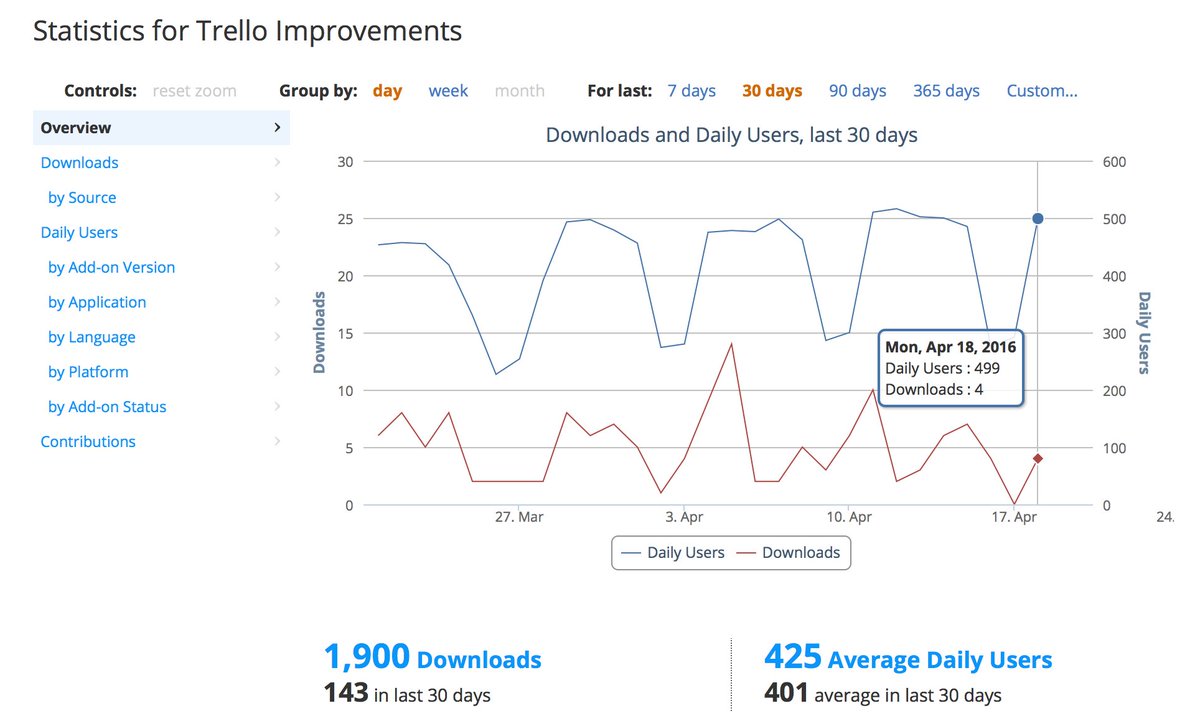
Task: Click the chevron beside by Platform
Action: coord(277,372)
